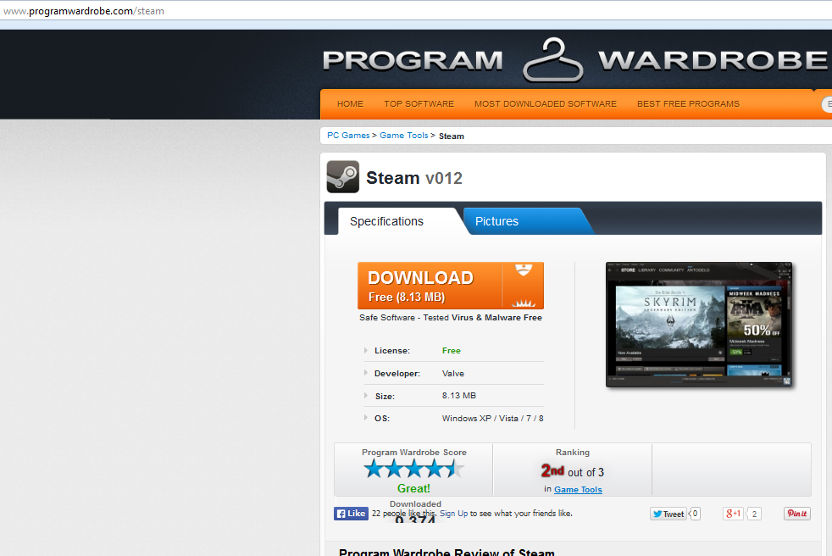Click 'Safe Software - Tested Virus & Malware Free' text

coord(450,317)
